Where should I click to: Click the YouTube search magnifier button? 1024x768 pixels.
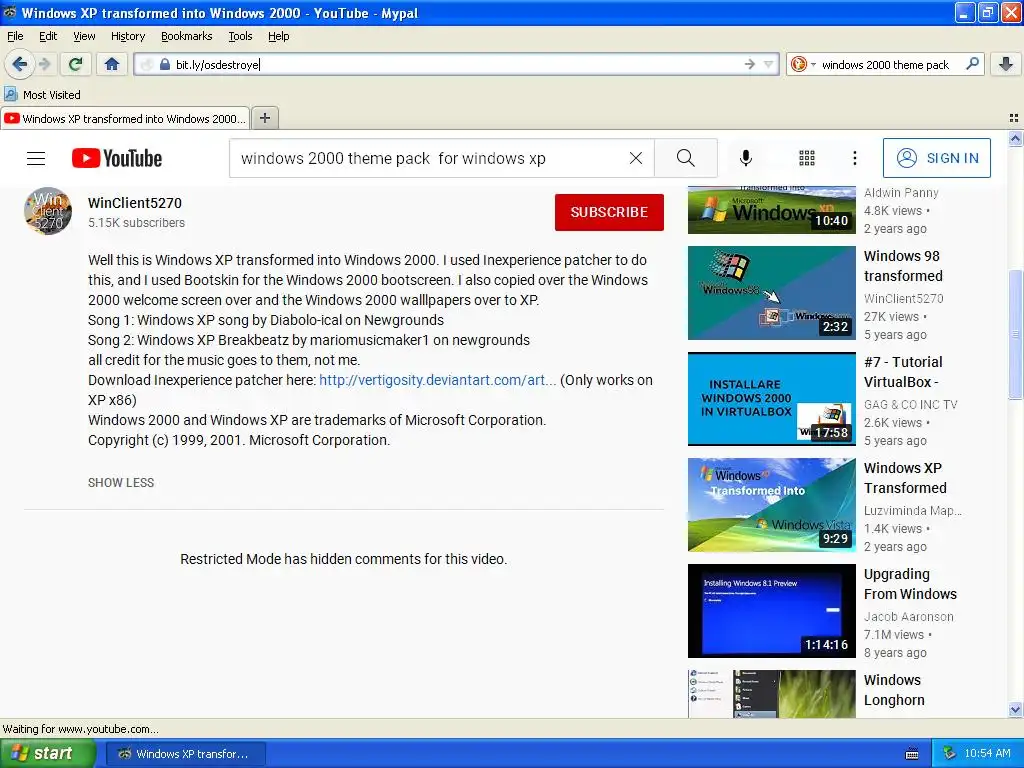tap(686, 158)
